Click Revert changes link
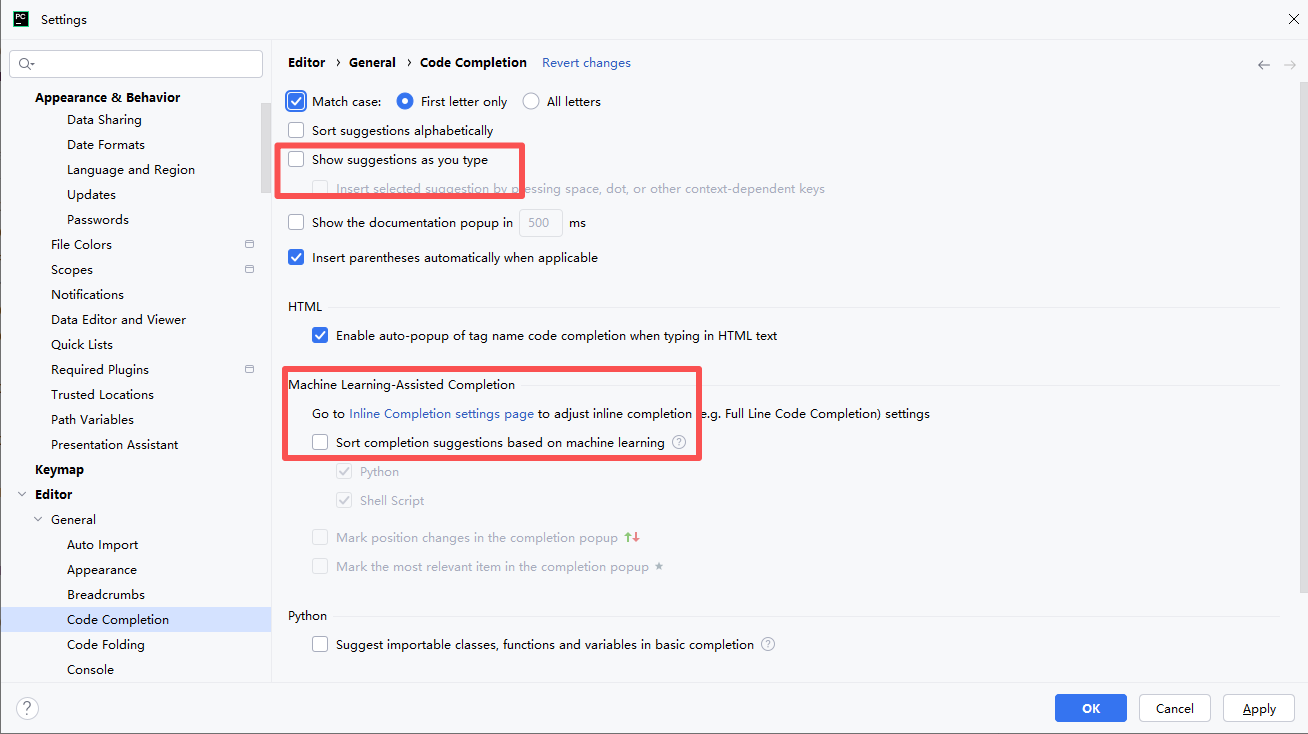This screenshot has width=1308, height=734. (x=586, y=62)
